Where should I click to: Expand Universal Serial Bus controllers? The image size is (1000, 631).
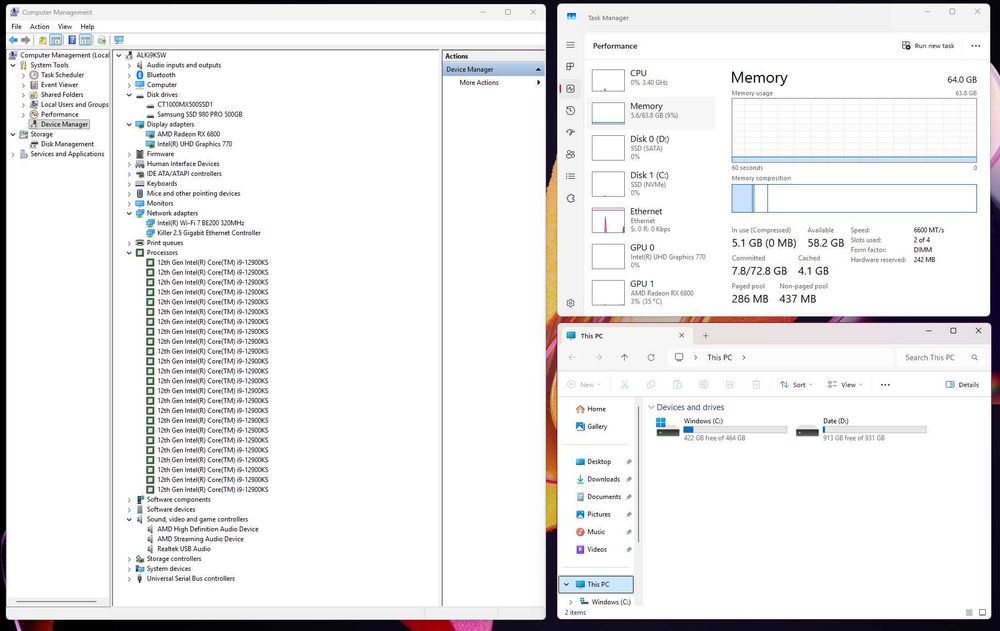click(129, 579)
